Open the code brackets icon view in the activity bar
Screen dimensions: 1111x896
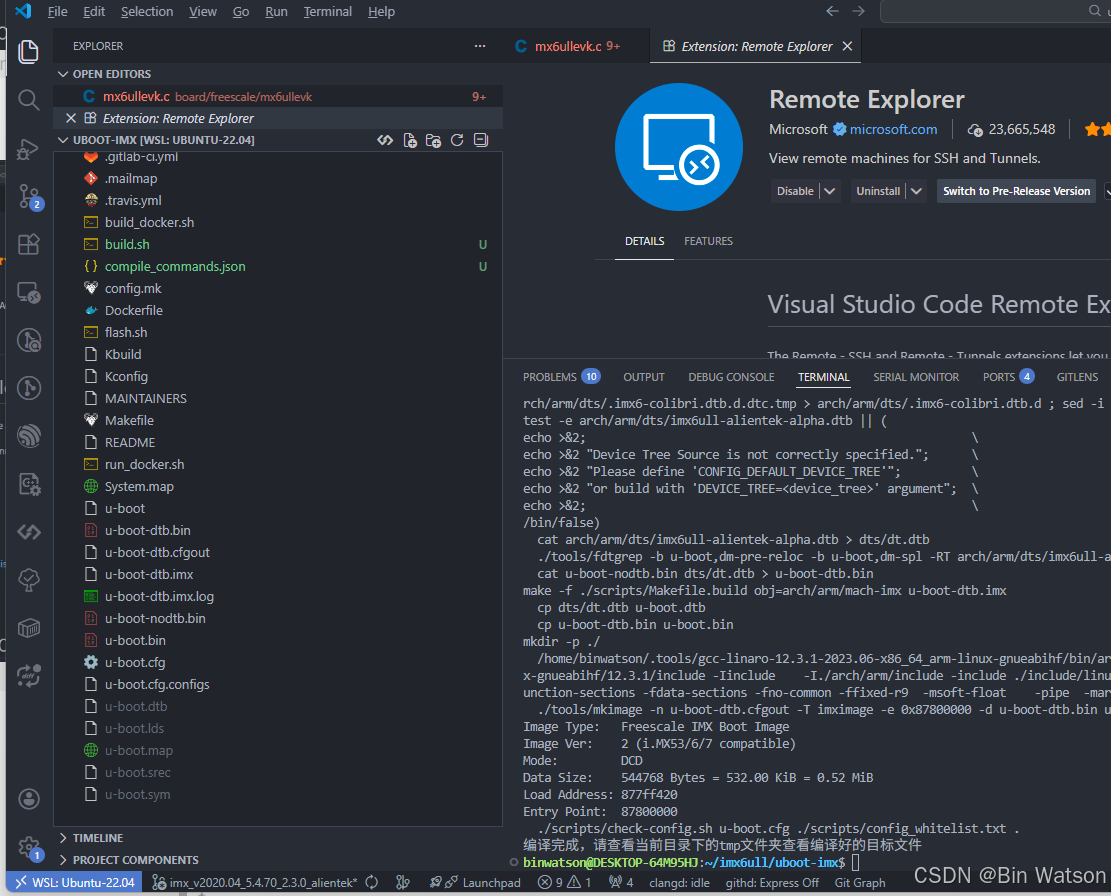(x=28, y=532)
